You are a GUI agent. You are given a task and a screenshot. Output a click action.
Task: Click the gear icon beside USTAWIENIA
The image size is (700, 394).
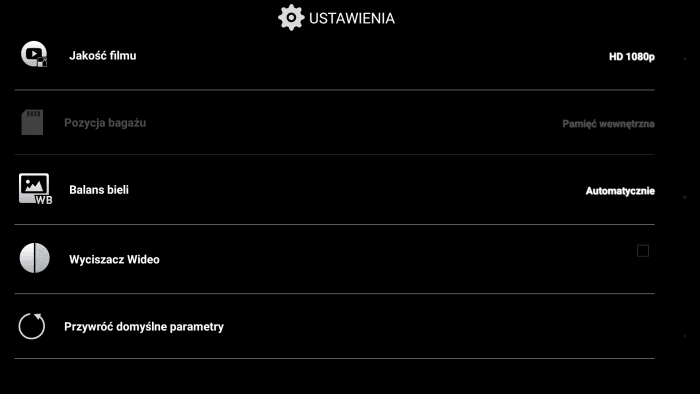pos(291,18)
